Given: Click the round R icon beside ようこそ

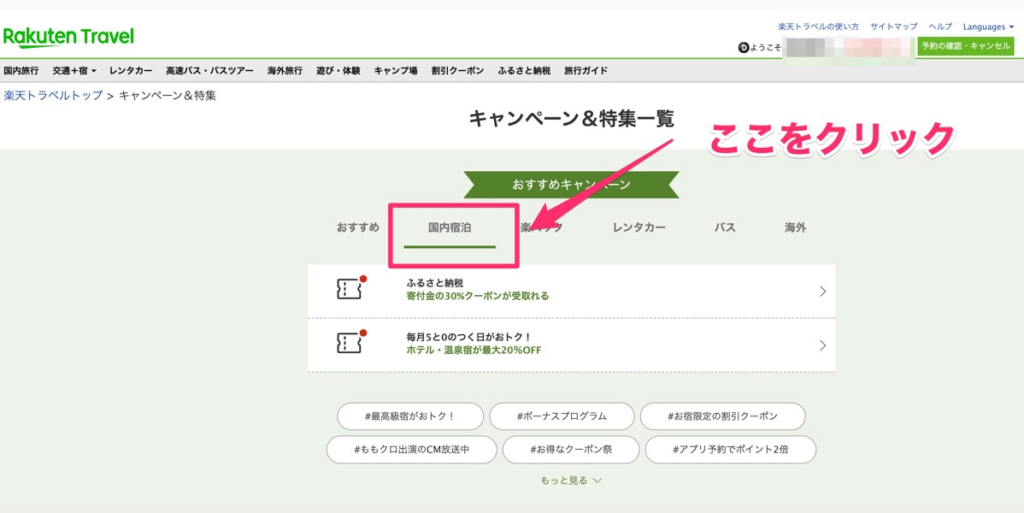Looking at the screenshot, I should (742, 47).
